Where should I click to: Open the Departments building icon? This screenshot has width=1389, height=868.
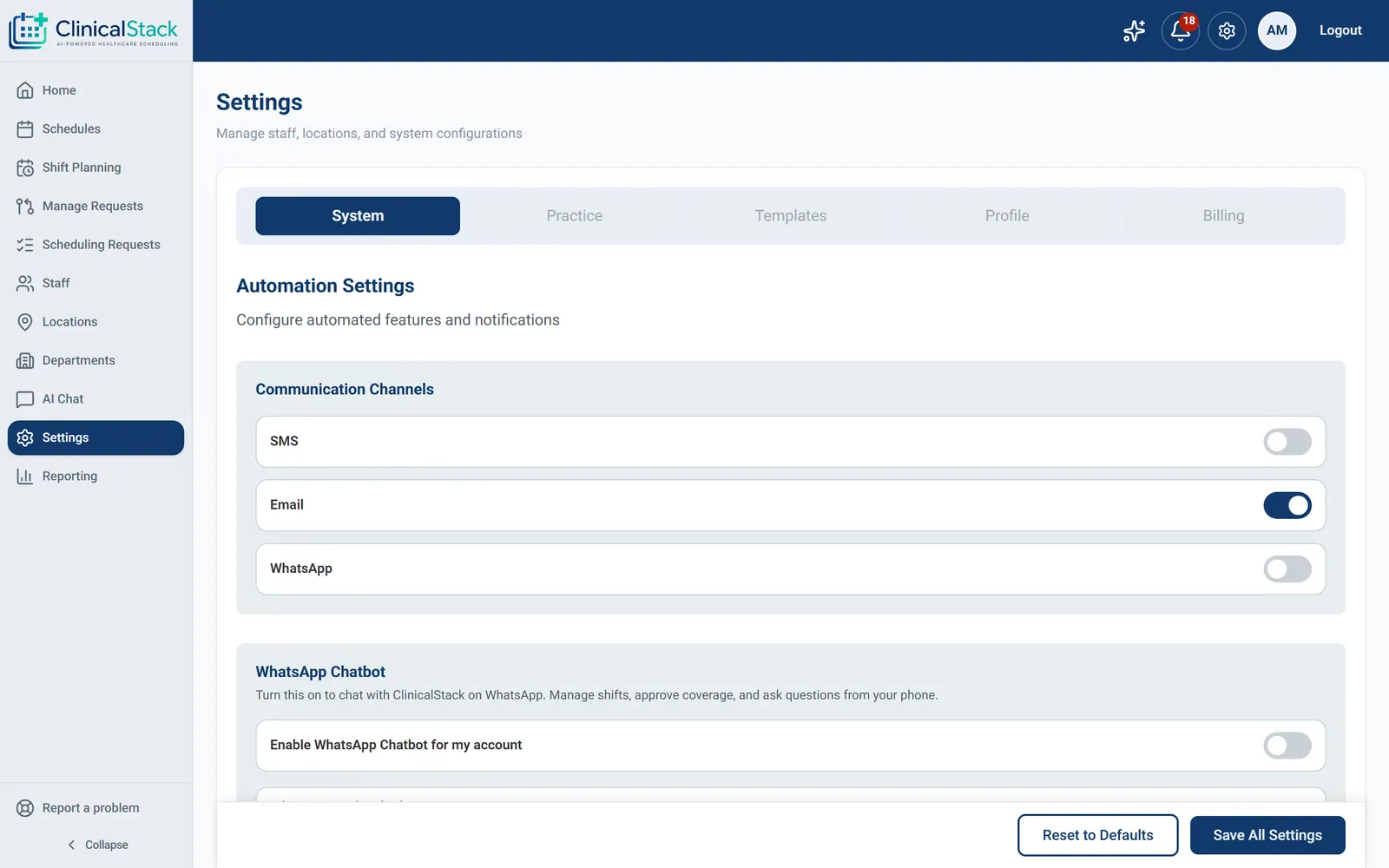(x=25, y=360)
